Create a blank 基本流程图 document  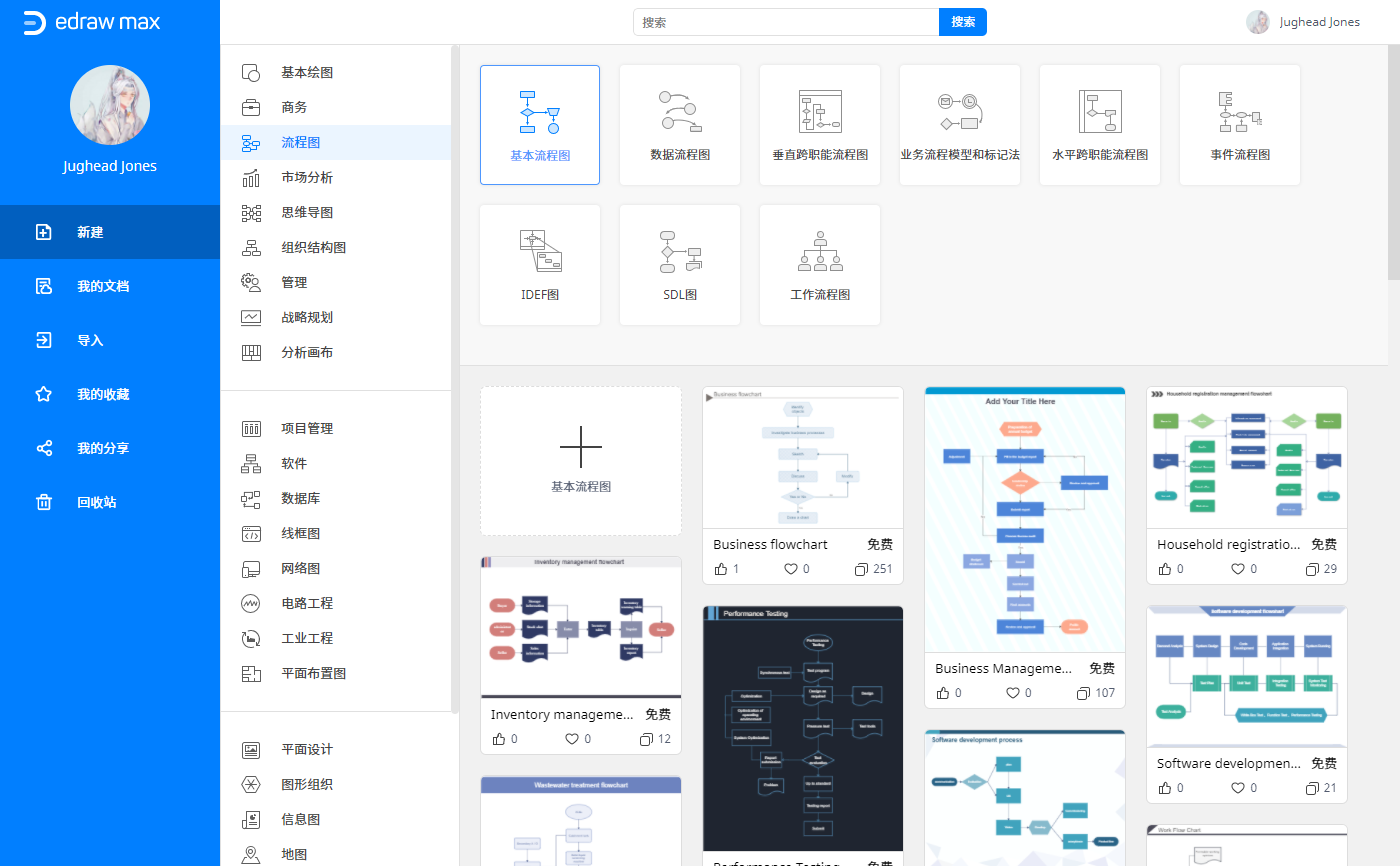point(581,461)
